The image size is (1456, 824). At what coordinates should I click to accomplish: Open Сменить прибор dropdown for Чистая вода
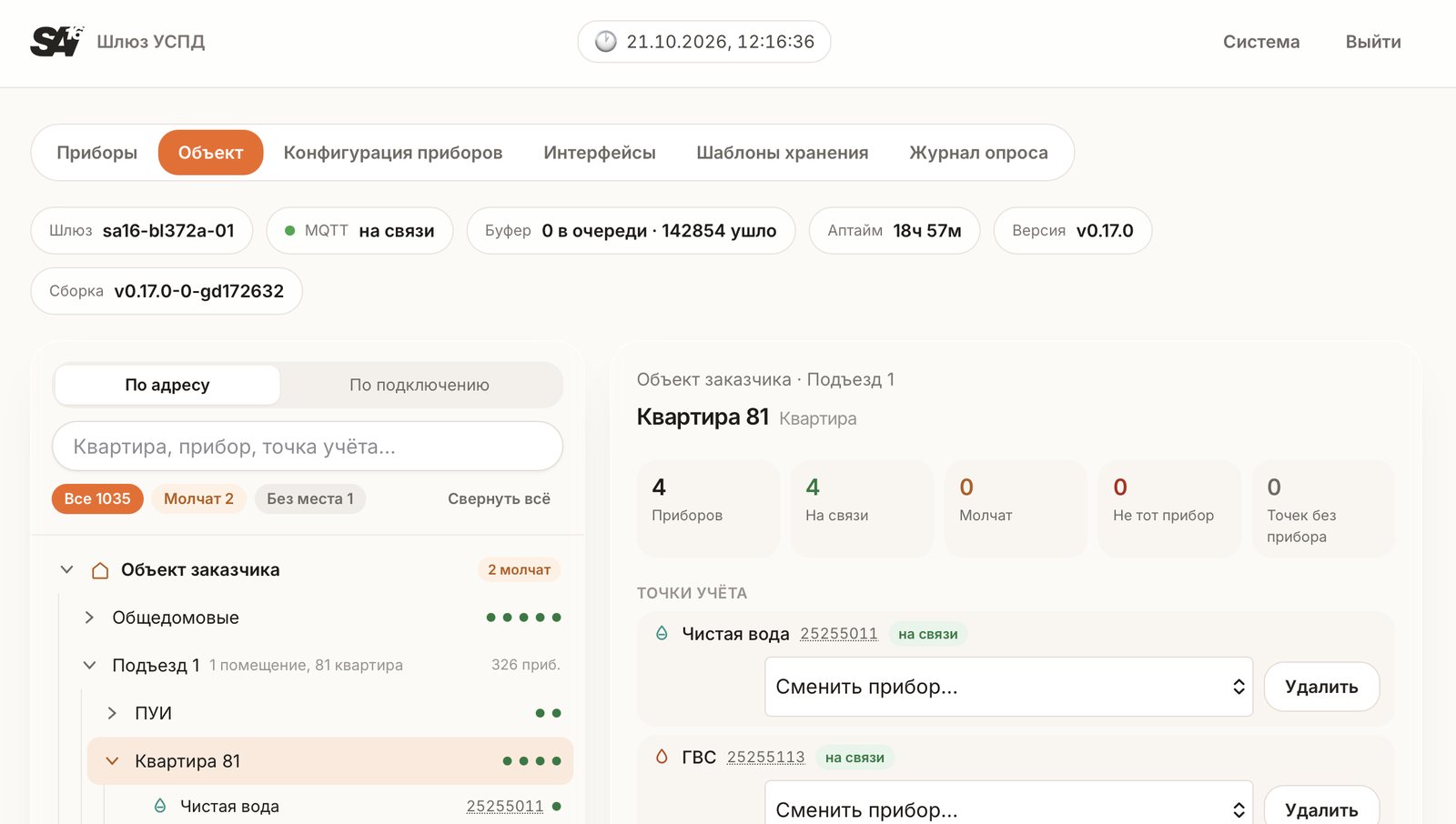(1008, 687)
